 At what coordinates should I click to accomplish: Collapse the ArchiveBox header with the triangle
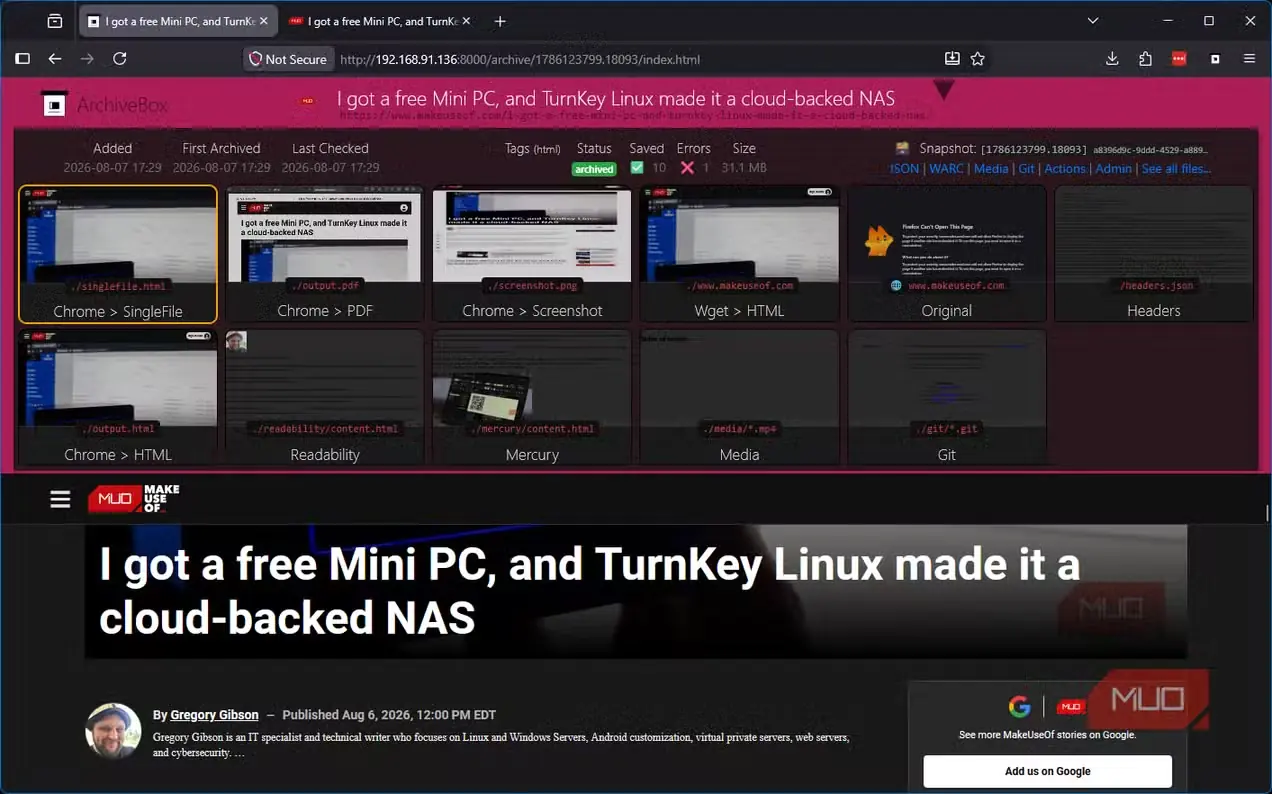943,91
